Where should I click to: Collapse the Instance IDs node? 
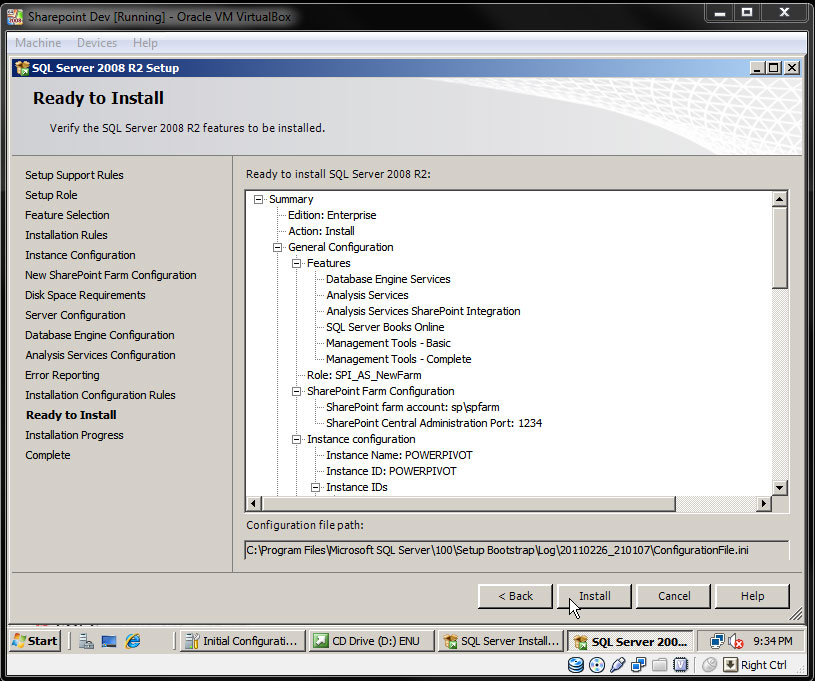[x=316, y=488]
